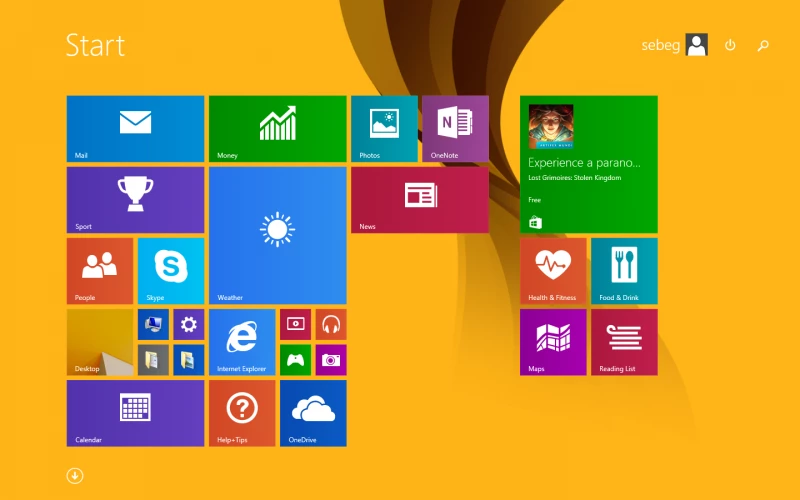Open the Documents folder tile
800x500 pixels.
[x=153, y=360]
